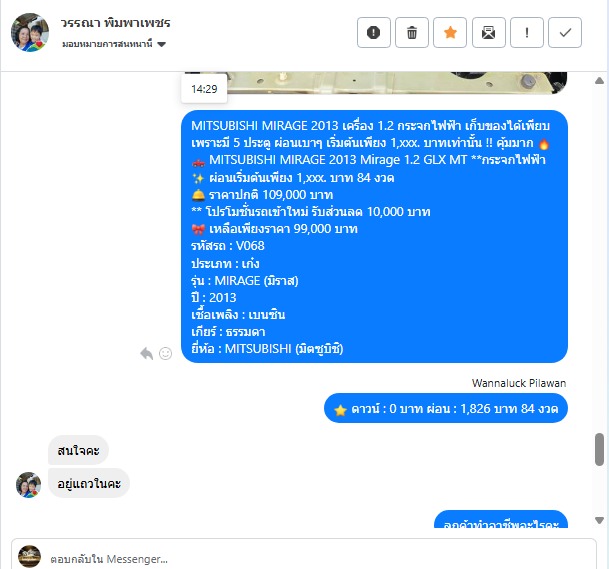
Task: Expand the conversation assignment dropdown arrow
Action: pyautogui.click(x=162, y=44)
